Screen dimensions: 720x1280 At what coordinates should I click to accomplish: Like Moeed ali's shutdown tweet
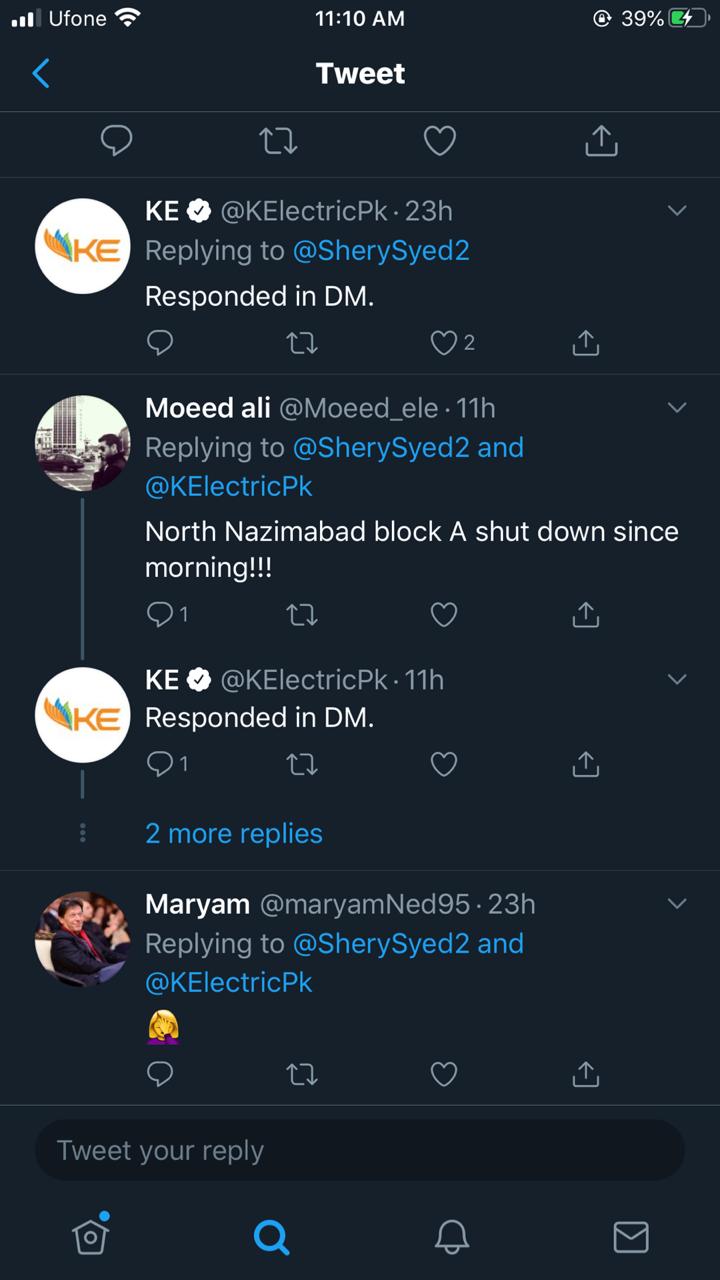pyautogui.click(x=443, y=615)
